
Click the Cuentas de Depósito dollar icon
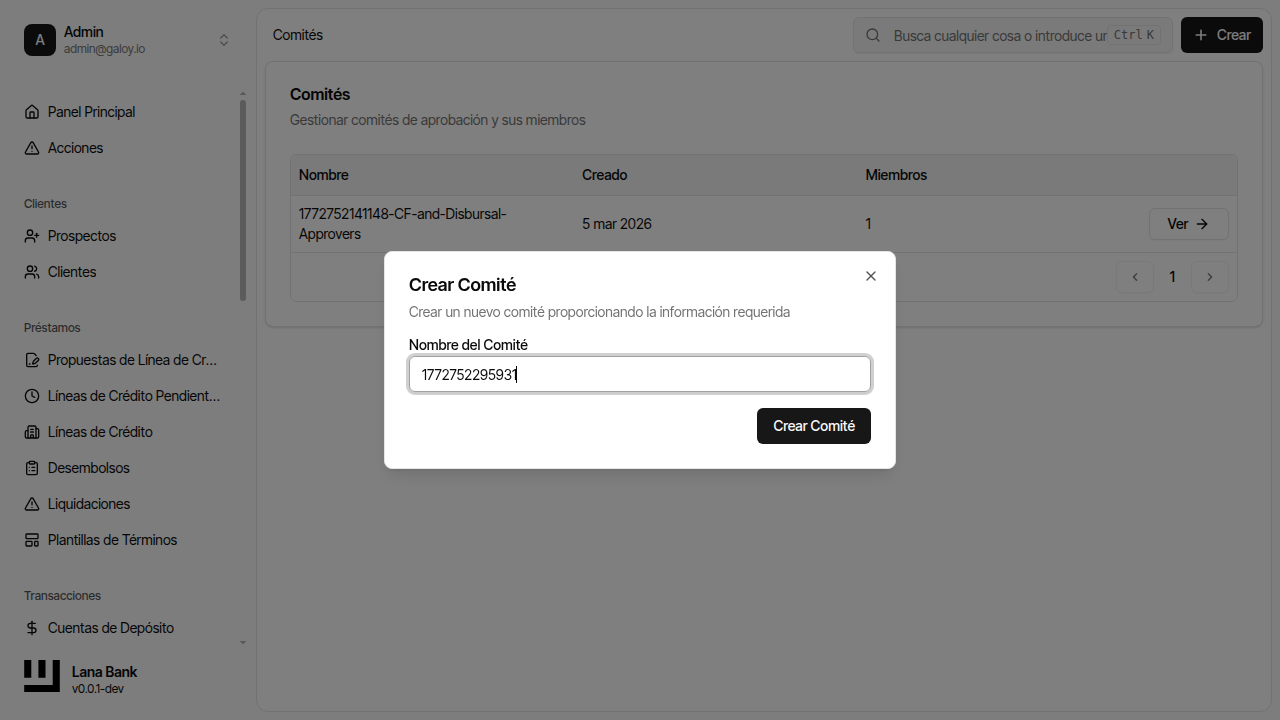32,628
